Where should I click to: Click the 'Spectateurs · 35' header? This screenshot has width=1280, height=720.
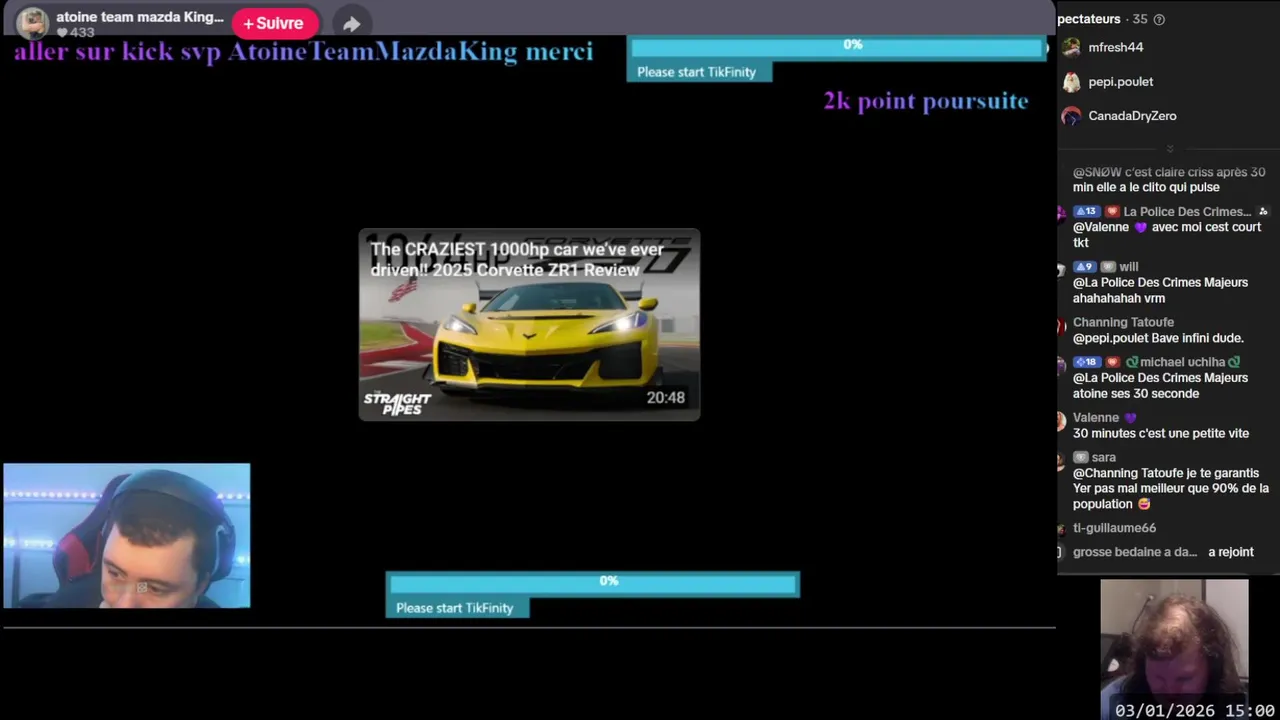point(1101,19)
